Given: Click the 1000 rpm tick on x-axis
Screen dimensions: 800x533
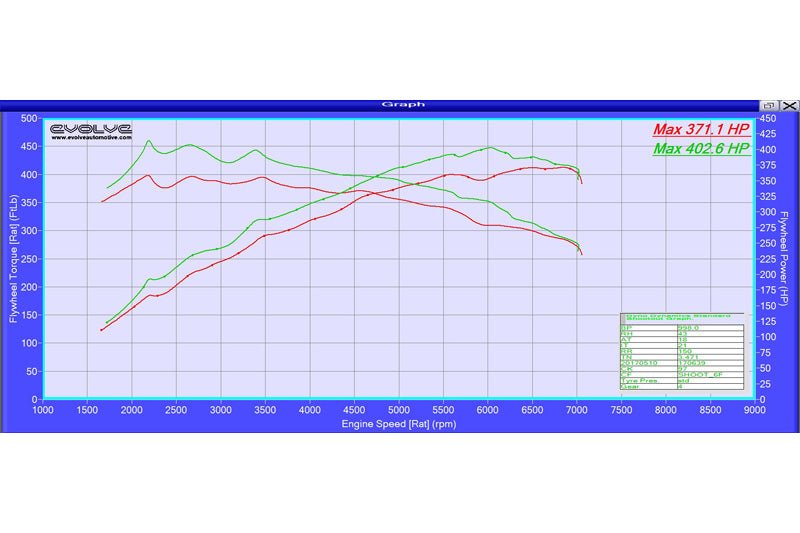Looking at the screenshot, I should pos(44,409).
